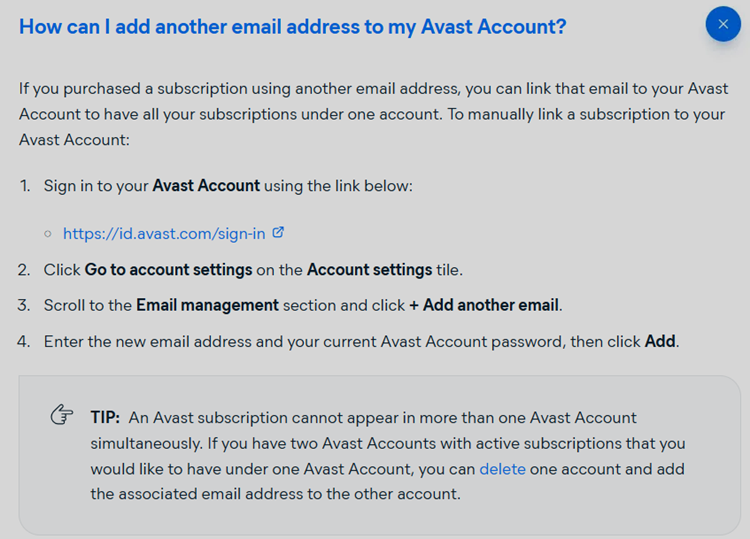Click the bold "TIP:" label
This screenshot has height=539, width=750.
point(105,417)
